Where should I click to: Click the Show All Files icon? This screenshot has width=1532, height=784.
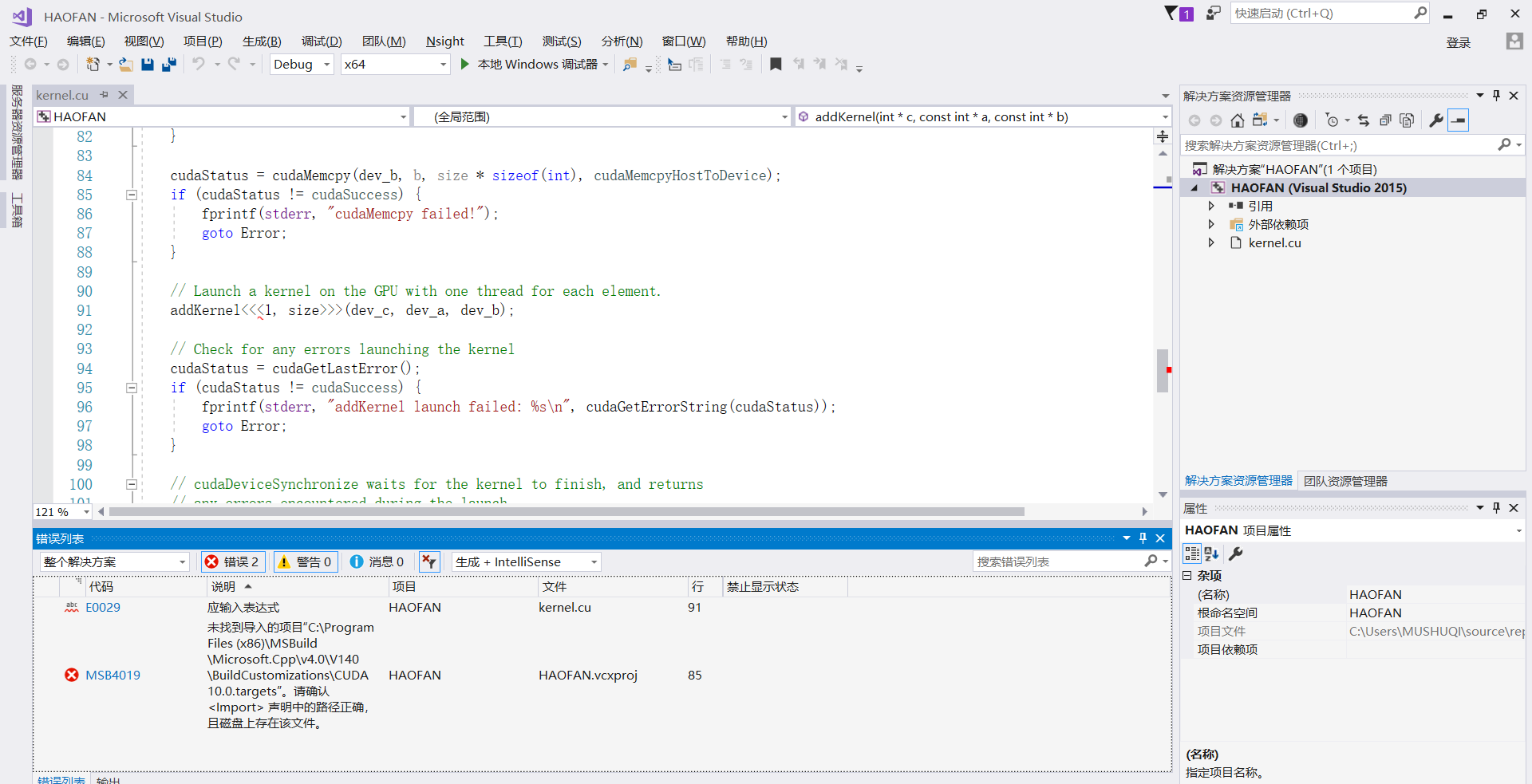click(1407, 120)
